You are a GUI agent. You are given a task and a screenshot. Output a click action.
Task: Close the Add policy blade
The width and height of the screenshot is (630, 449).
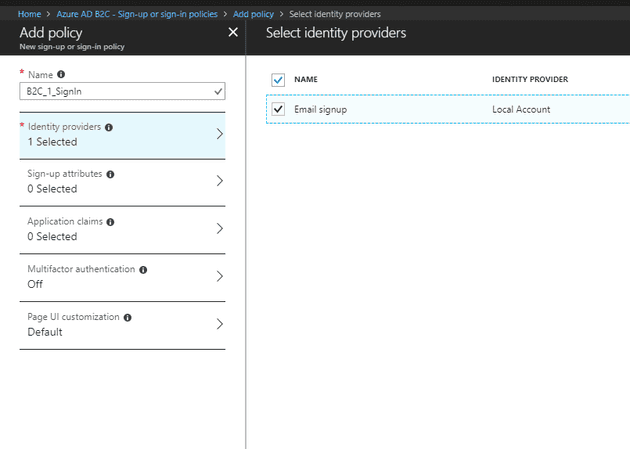click(x=233, y=32)
